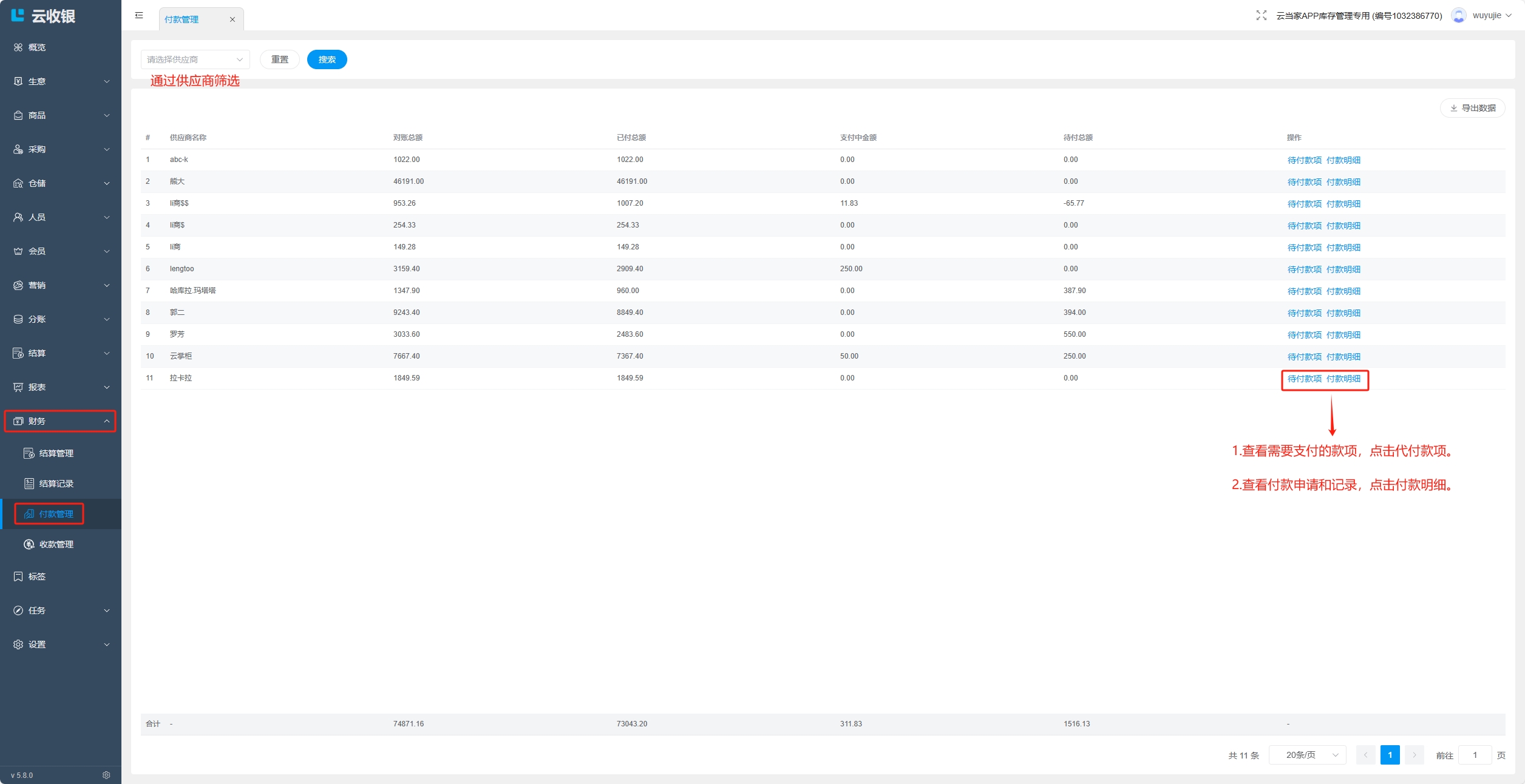Image resolution: width=1525 pixels, height=784 pixels.
Task: Open 概览 overview in the sidebar
Action: click(x=37, y=47)
